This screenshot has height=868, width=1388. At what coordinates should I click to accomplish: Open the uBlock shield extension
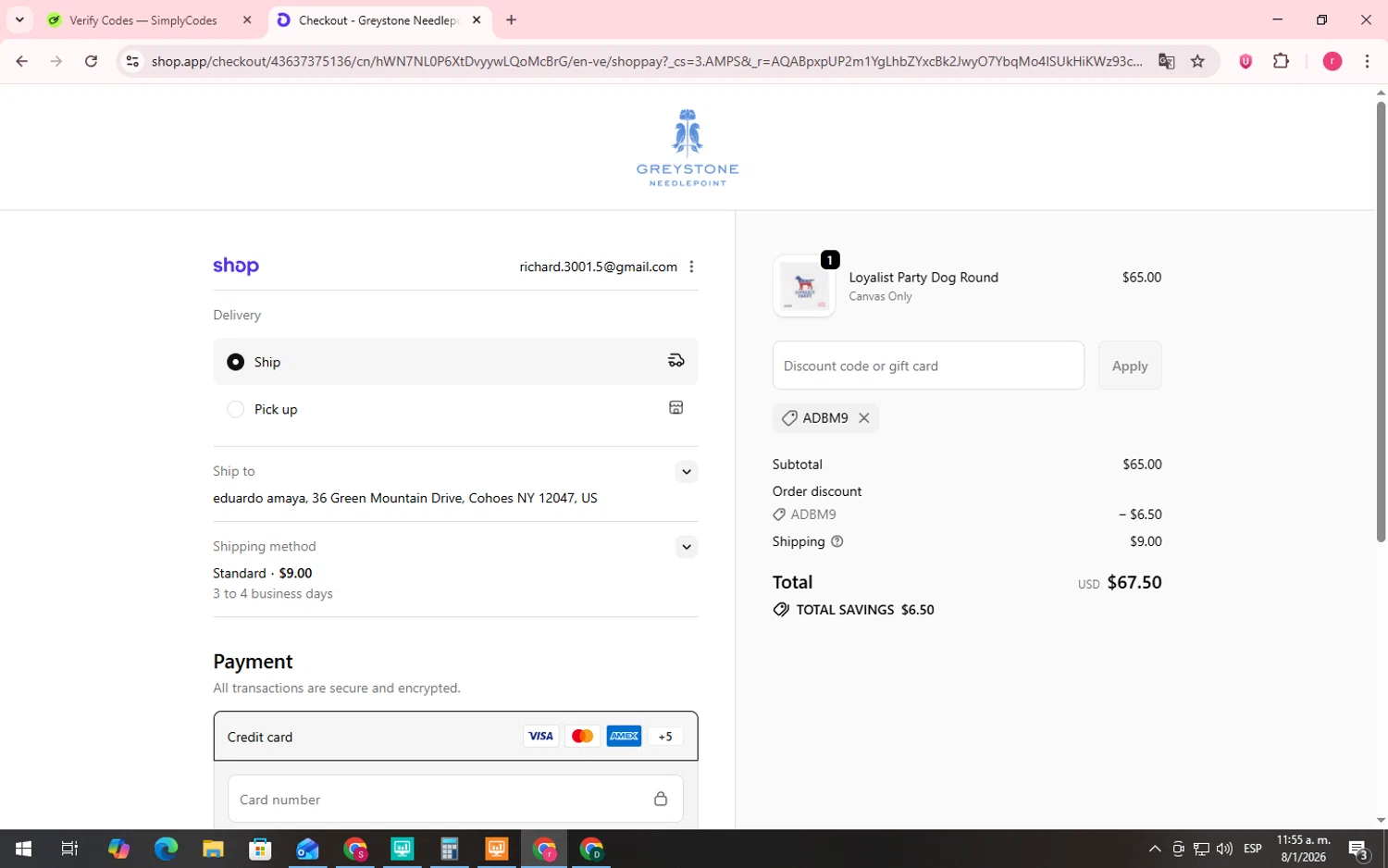[1245, 61]
